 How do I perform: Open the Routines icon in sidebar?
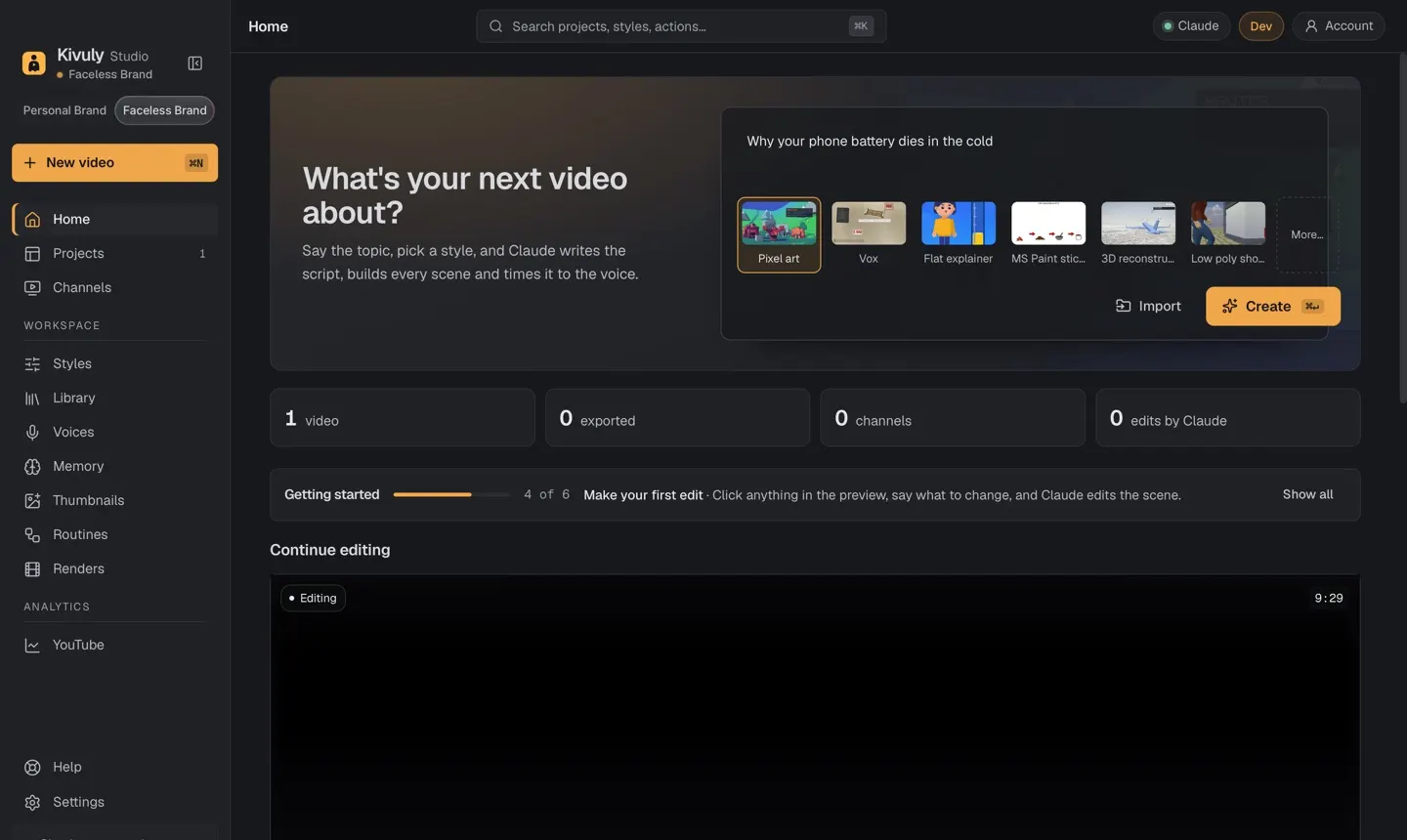[32, 535]
